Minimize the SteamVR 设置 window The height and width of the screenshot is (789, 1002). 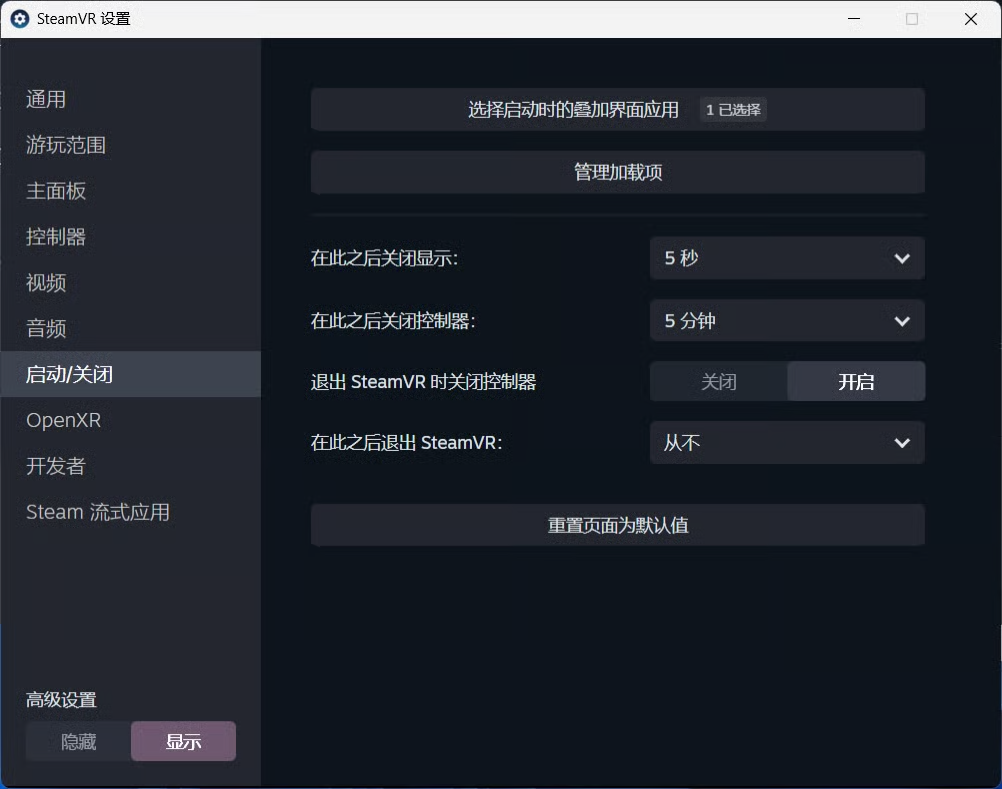point(854,19)
